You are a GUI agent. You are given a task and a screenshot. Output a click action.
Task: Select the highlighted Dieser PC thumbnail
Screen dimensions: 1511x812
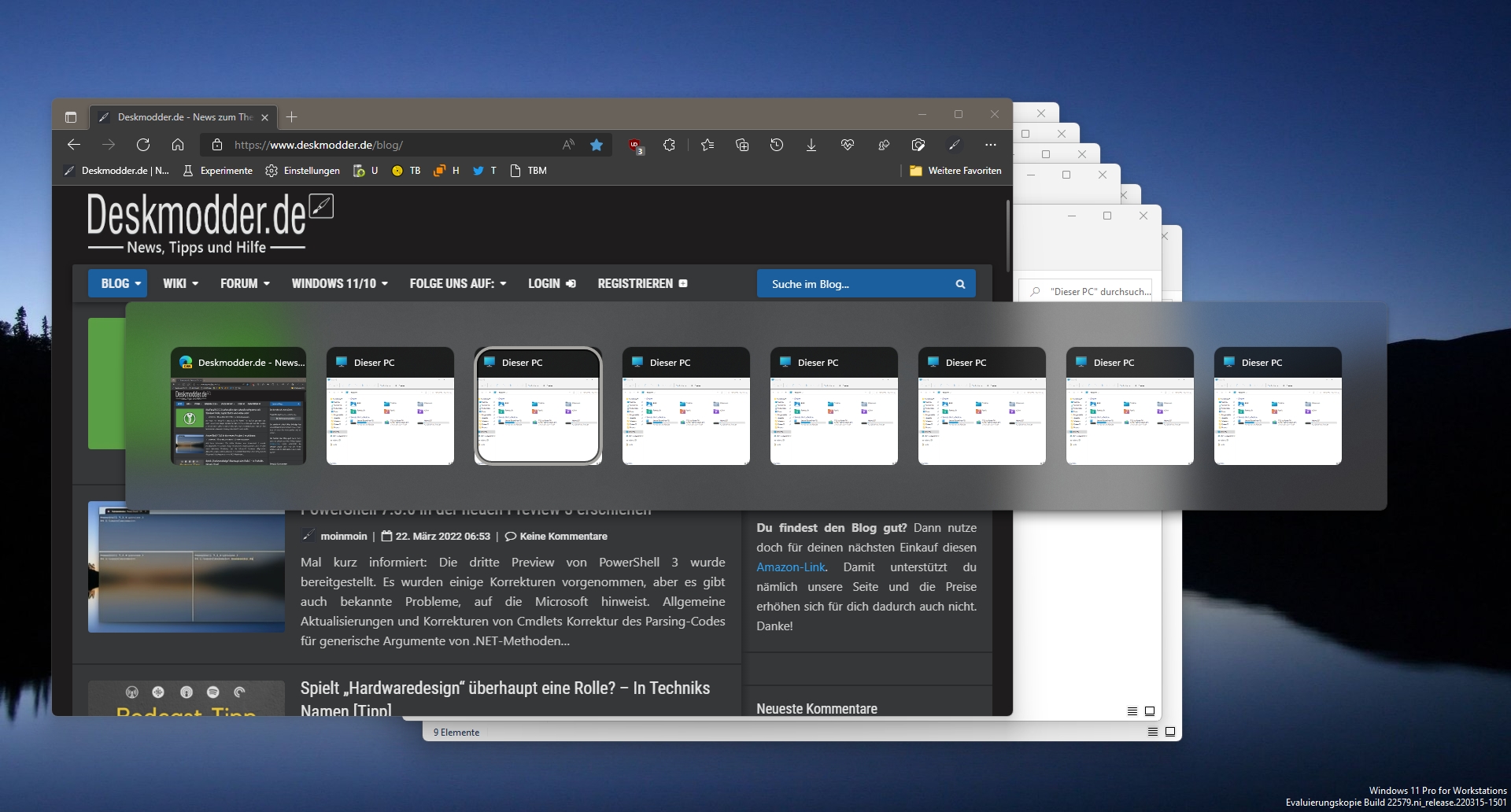(538, 406)
